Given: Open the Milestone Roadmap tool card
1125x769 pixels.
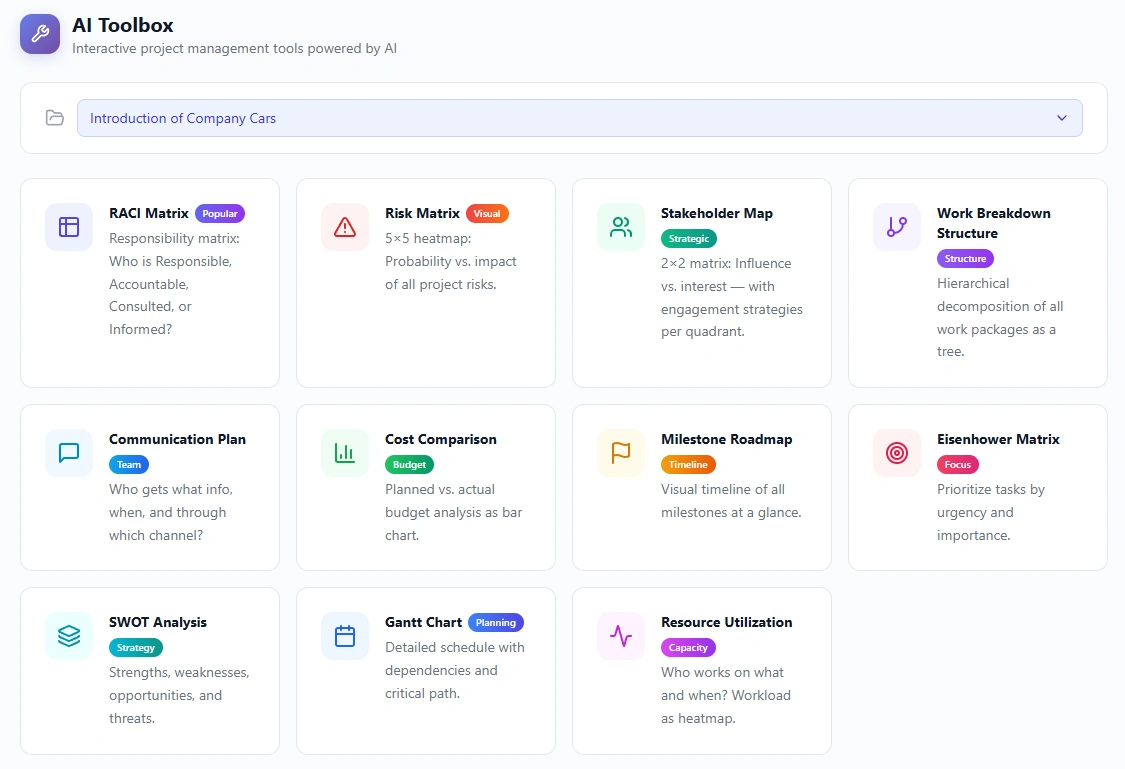Looking at the screenshot, I should tap(701, 487).
